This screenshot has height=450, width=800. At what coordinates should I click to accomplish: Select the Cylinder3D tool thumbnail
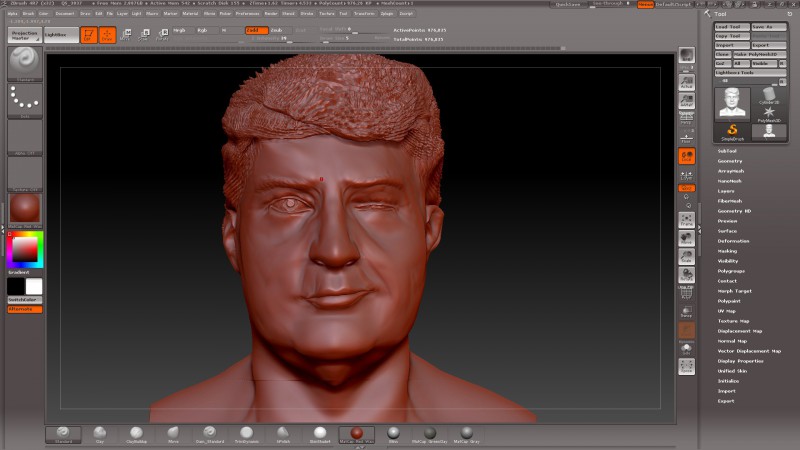769,95
